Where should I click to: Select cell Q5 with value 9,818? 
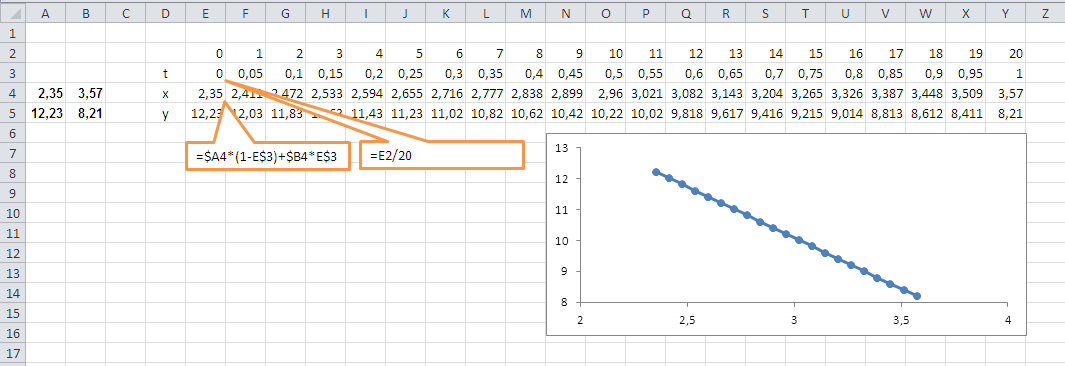[x=685, y=113]
